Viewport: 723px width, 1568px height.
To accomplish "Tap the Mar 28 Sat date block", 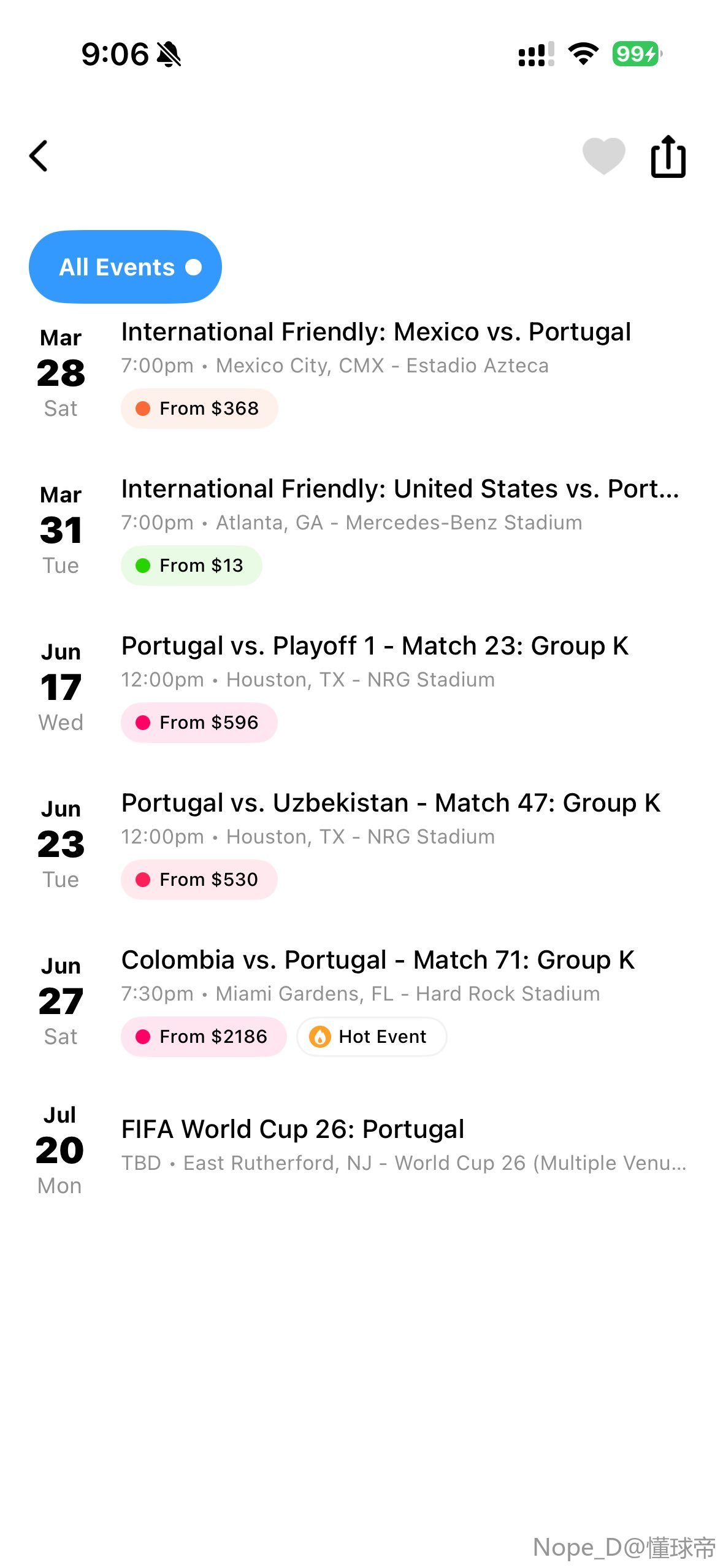I will [x=61, y=373].
